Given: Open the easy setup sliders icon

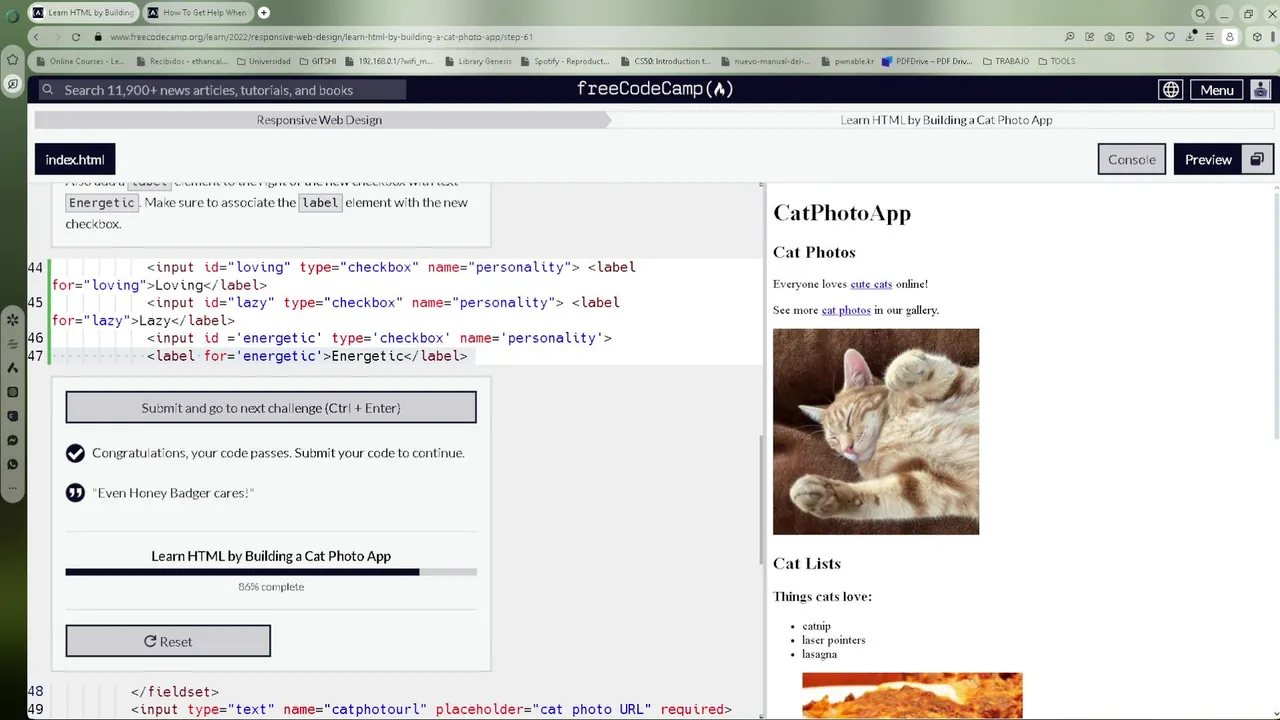Looking at the screenshot, I should (x=1210, y=37).
